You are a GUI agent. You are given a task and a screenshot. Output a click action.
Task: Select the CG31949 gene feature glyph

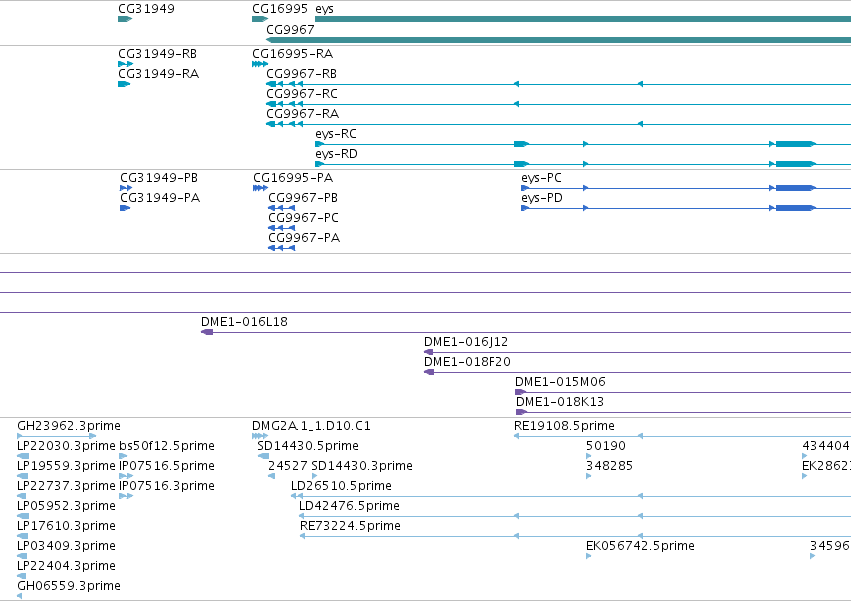click(125, 19)
